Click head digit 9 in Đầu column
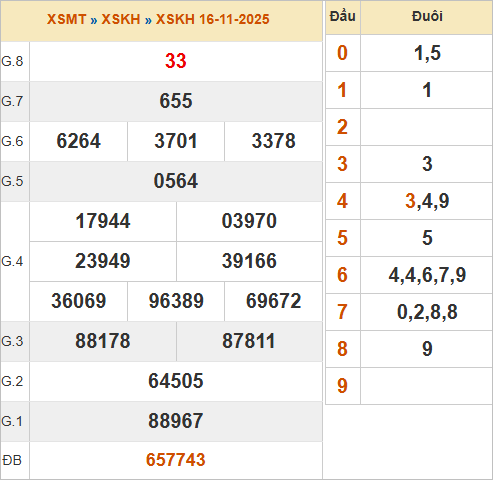 pos(342,386)
